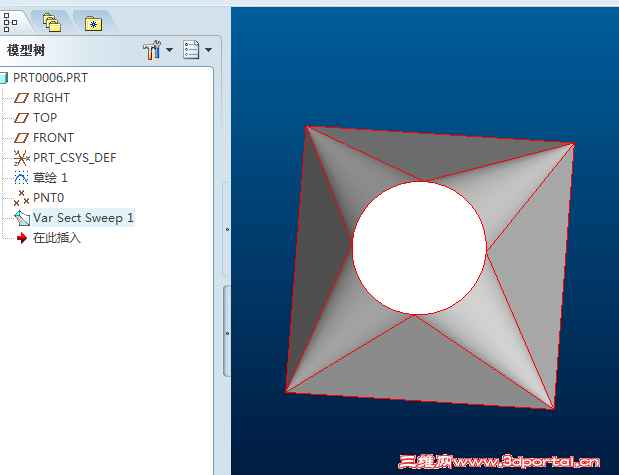Open the Favorites folder tab
This screenshot has width=619, height=475.
coord(94,24)
